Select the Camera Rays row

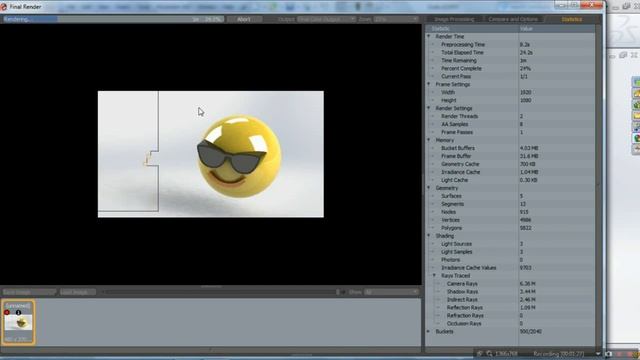pyautogui.click(x=510, y=283)
